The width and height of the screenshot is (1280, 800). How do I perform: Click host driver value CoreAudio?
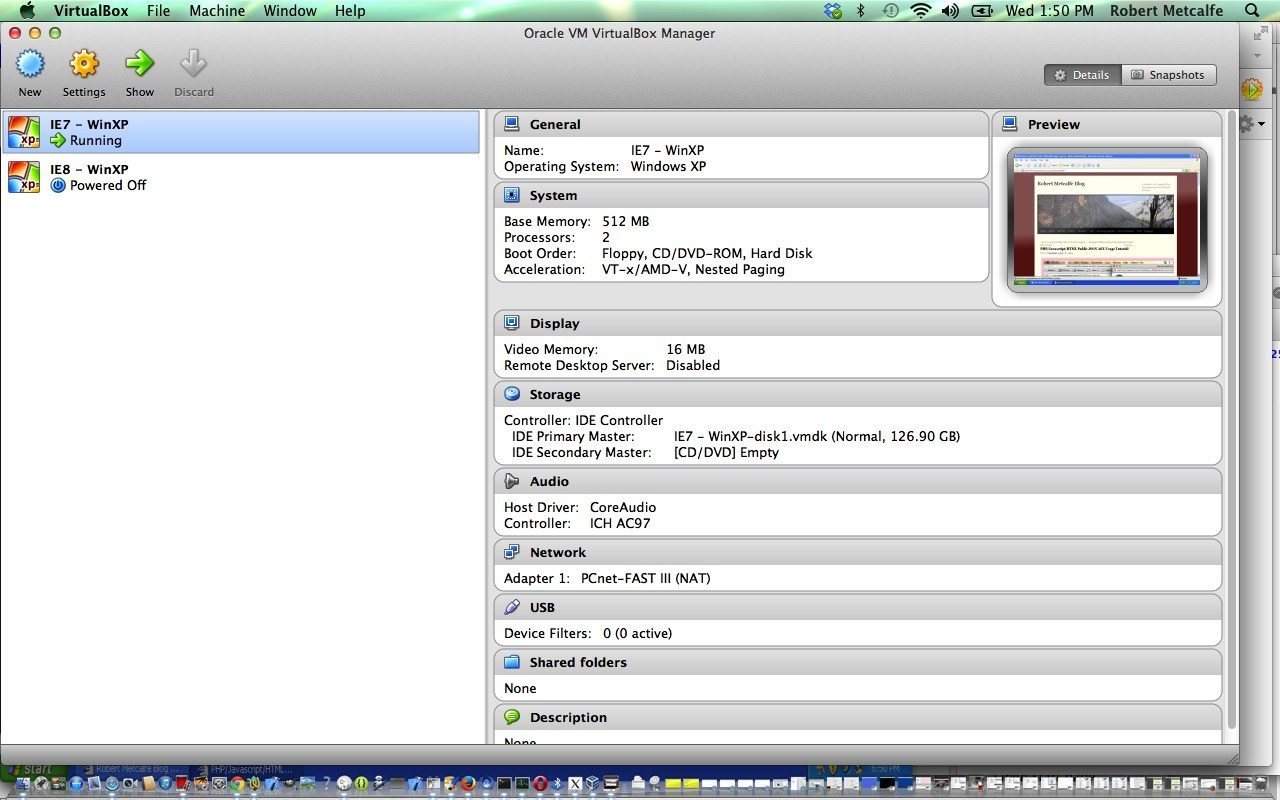click(x=623, y=507)
